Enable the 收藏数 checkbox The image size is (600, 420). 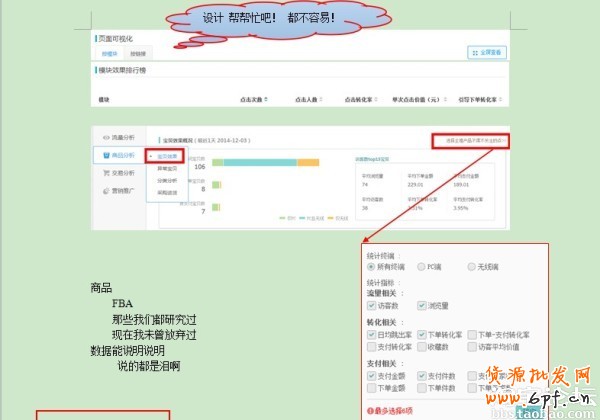(x=422, y=347)
